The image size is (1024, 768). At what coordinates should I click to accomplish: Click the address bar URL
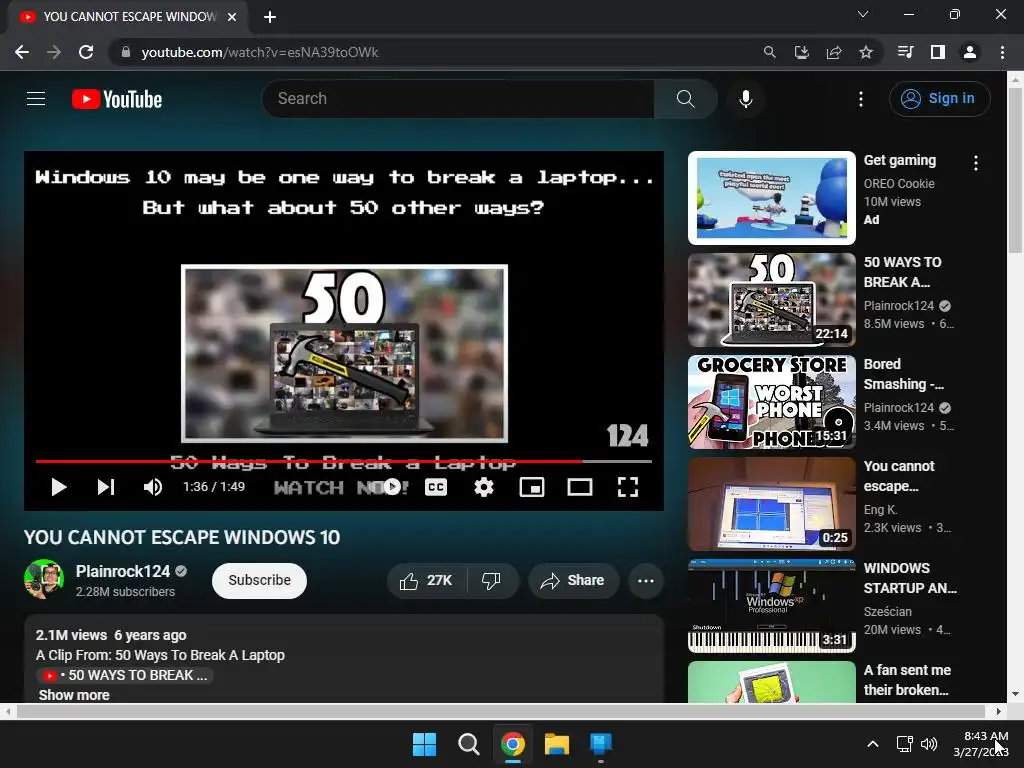[260, 52]
